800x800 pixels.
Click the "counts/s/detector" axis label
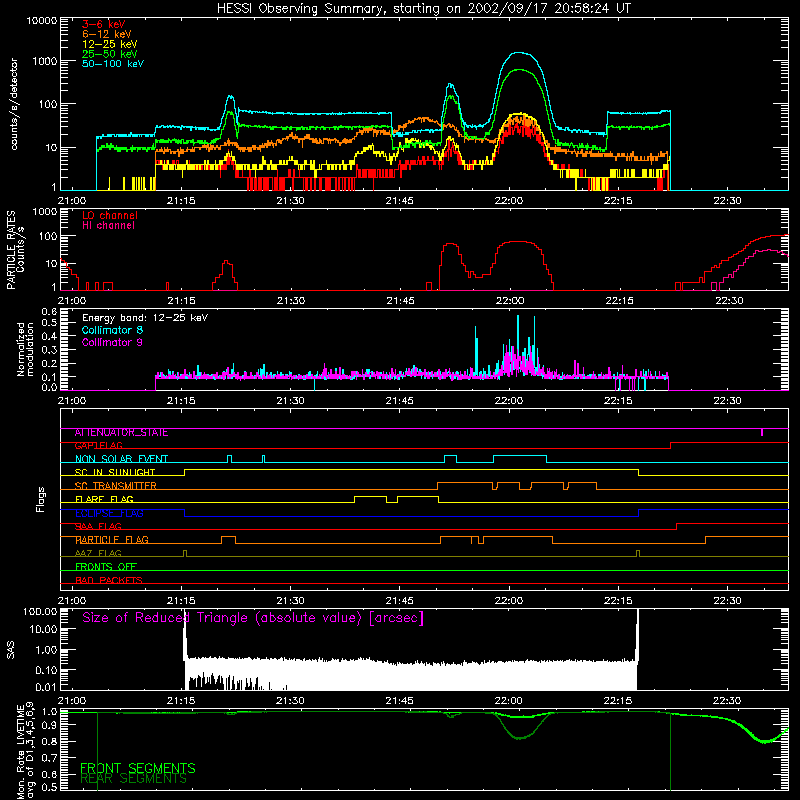pyautogui.click(x=14, y=104)
